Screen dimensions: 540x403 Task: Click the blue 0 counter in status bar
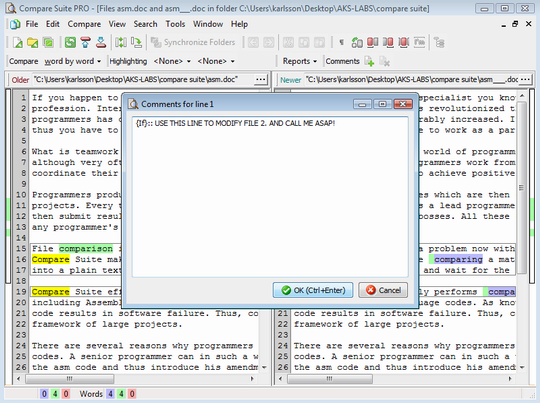[x=44, y=394]
